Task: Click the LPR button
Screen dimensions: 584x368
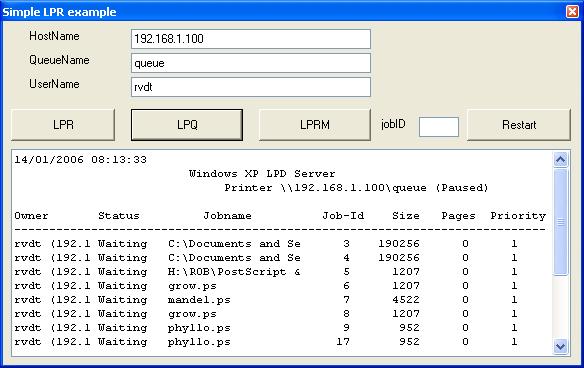Action: 63,125
